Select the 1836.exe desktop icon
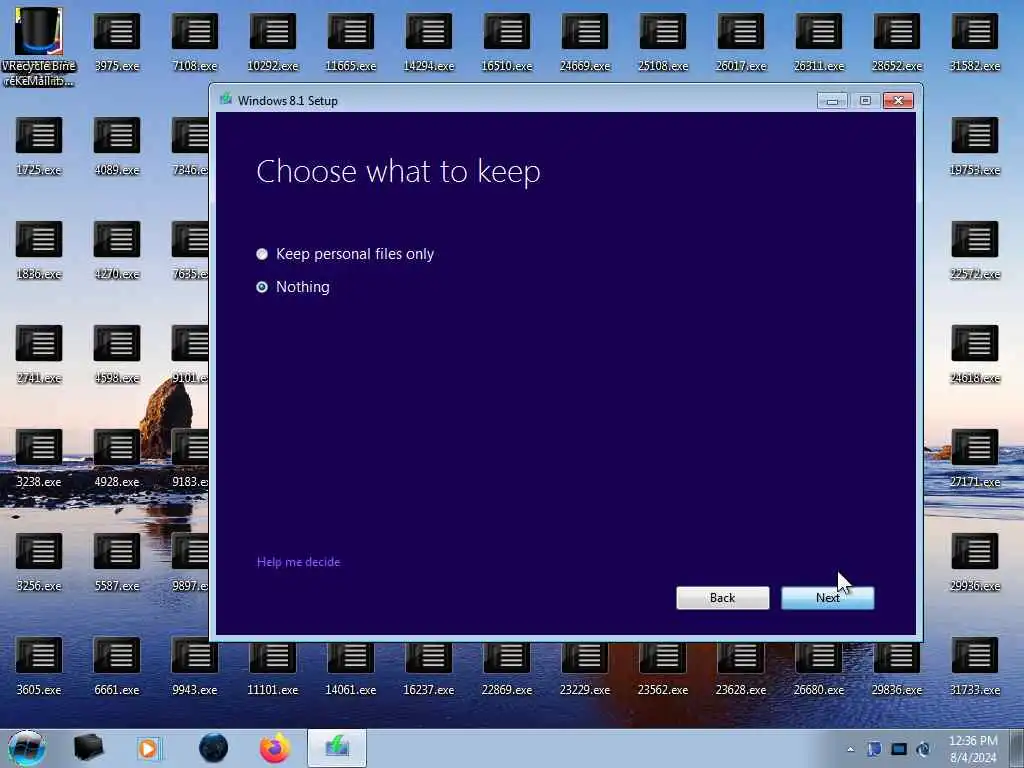The width and height of the screenshot is (1024, 768). coord(39,251)
